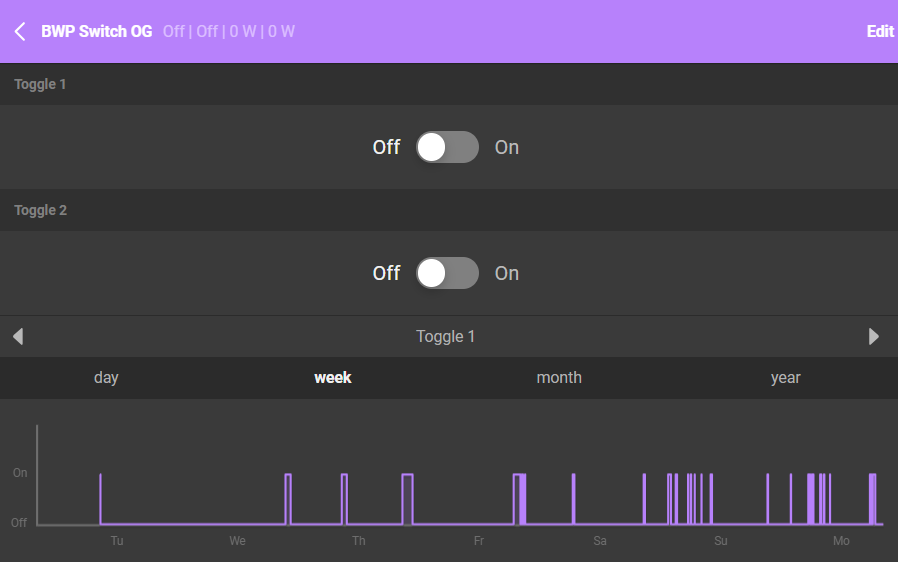
Task: Show next chart with right triangle arrow
Action: click(874, 337)
